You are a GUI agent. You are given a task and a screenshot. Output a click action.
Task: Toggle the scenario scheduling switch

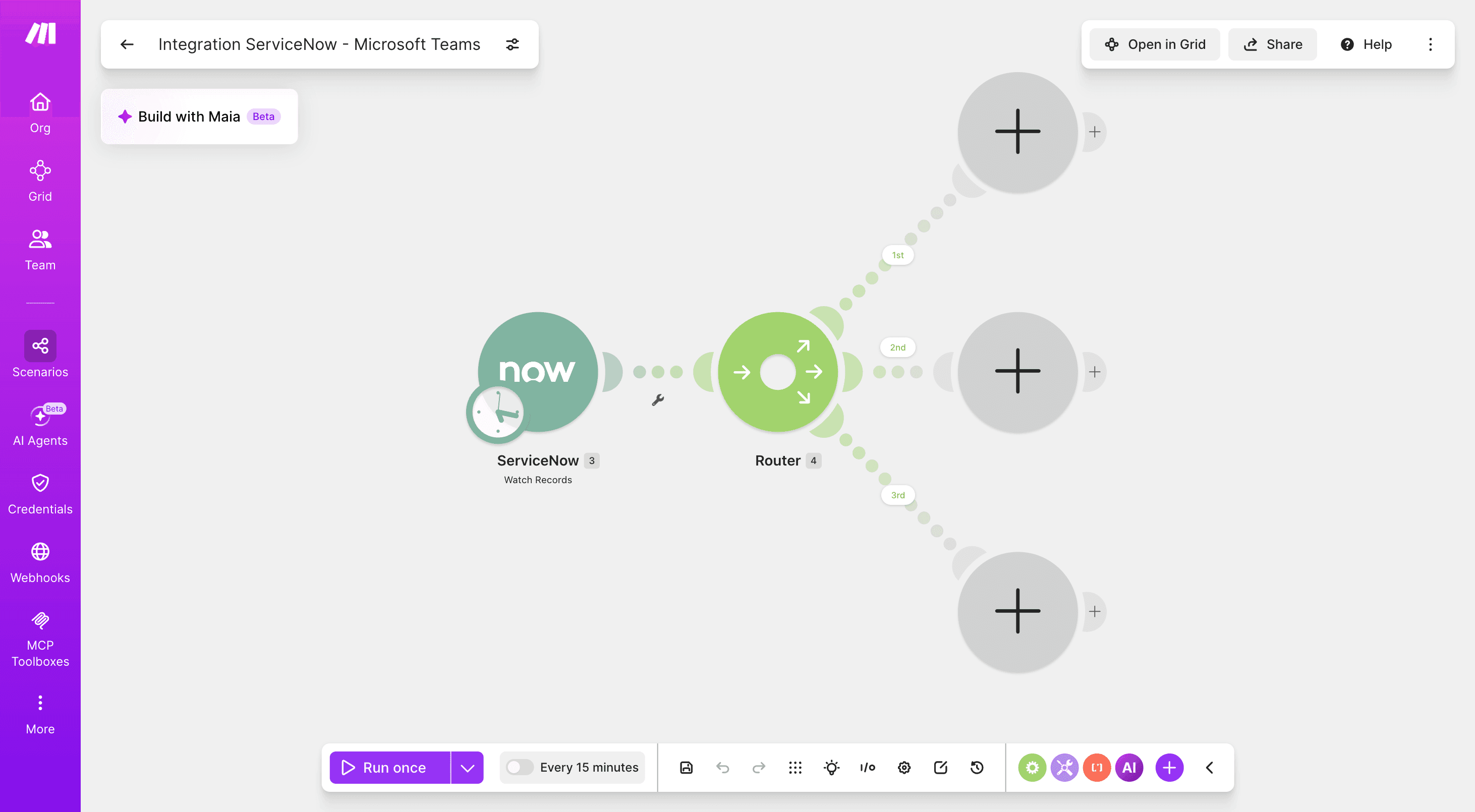520,767
